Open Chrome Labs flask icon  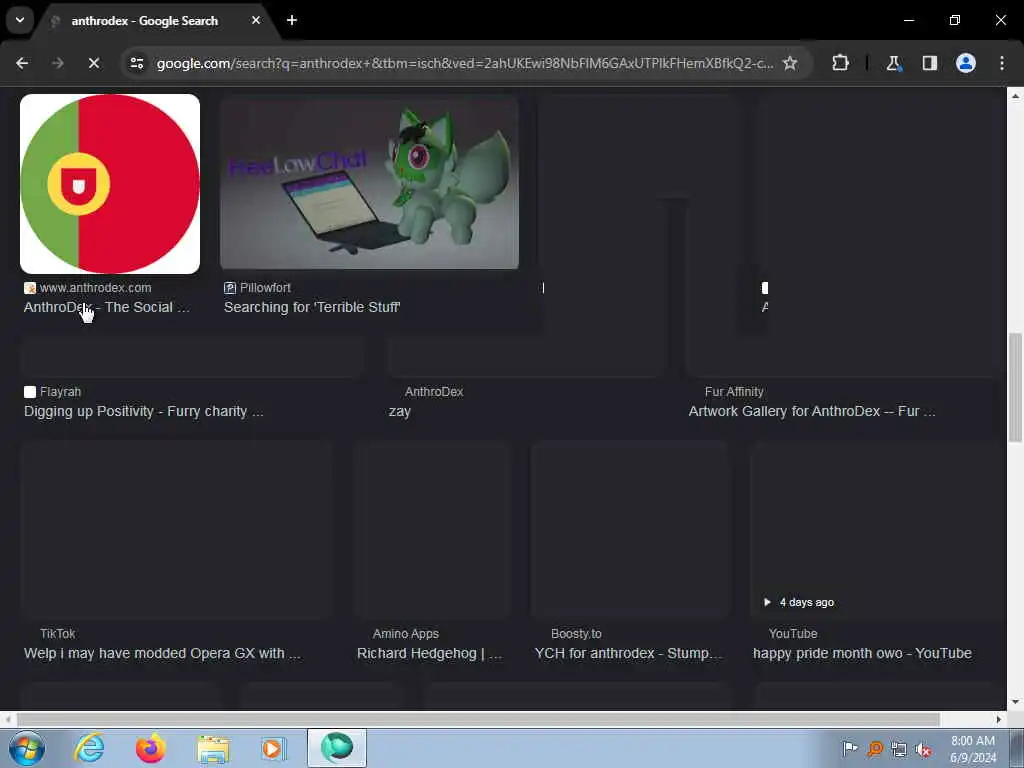pos(893,63)
